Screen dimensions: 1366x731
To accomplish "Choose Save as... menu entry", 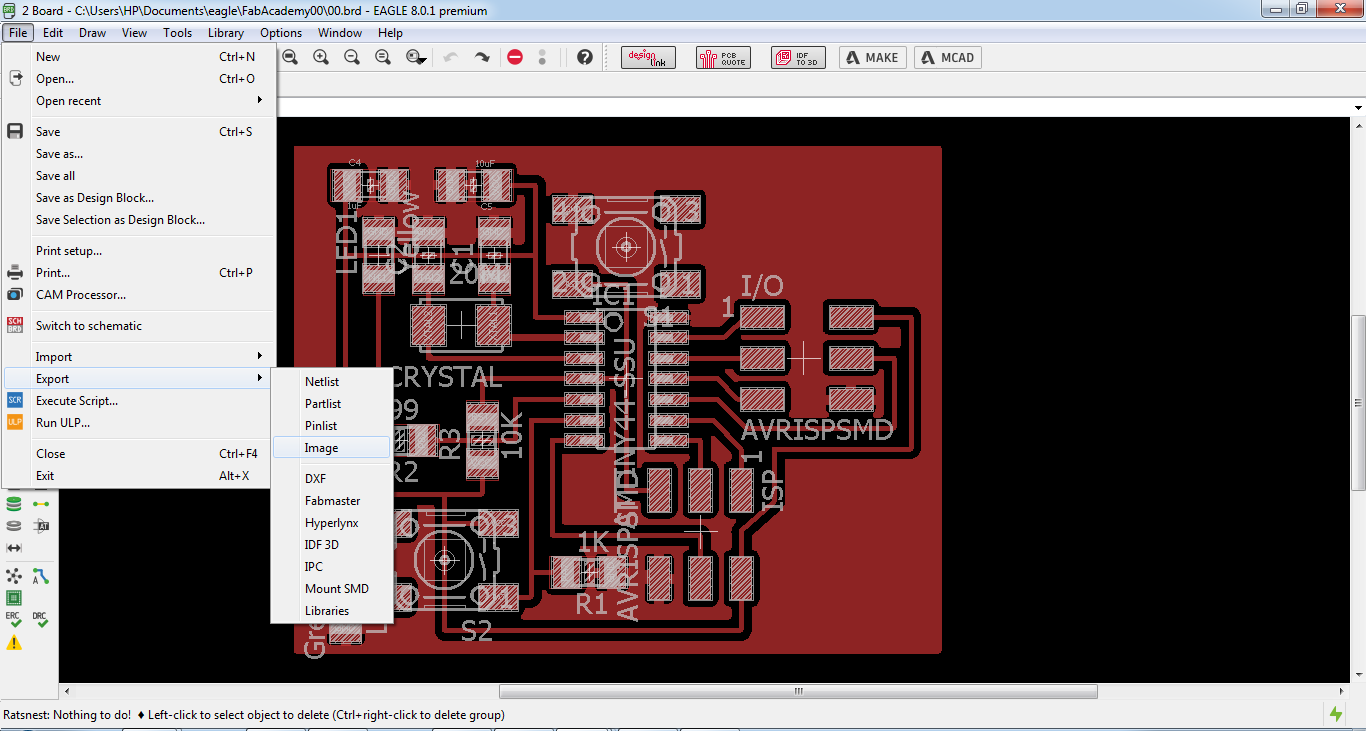I will coord(140,154).
